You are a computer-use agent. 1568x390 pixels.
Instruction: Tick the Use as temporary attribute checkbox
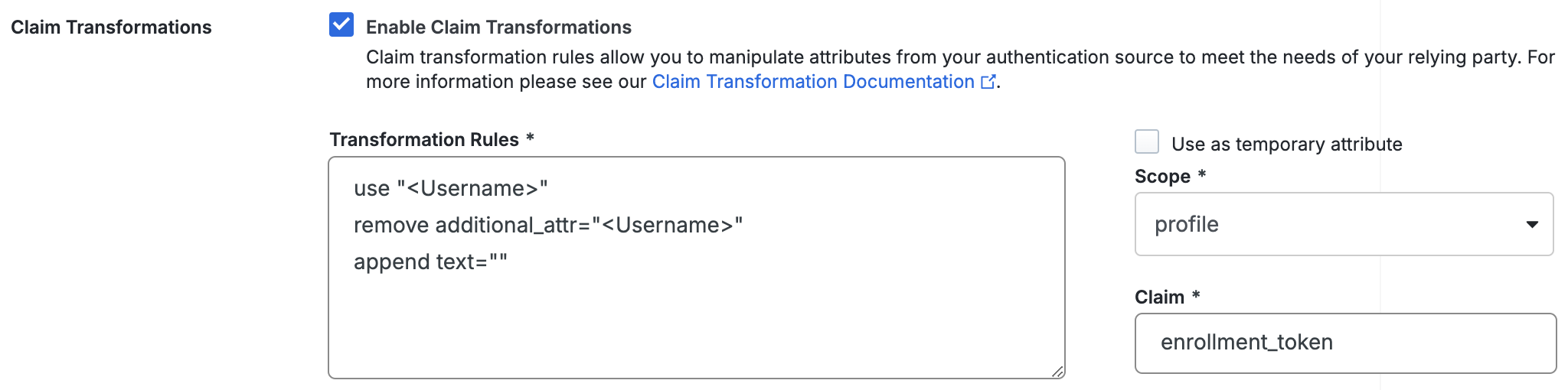[1147, 142]
